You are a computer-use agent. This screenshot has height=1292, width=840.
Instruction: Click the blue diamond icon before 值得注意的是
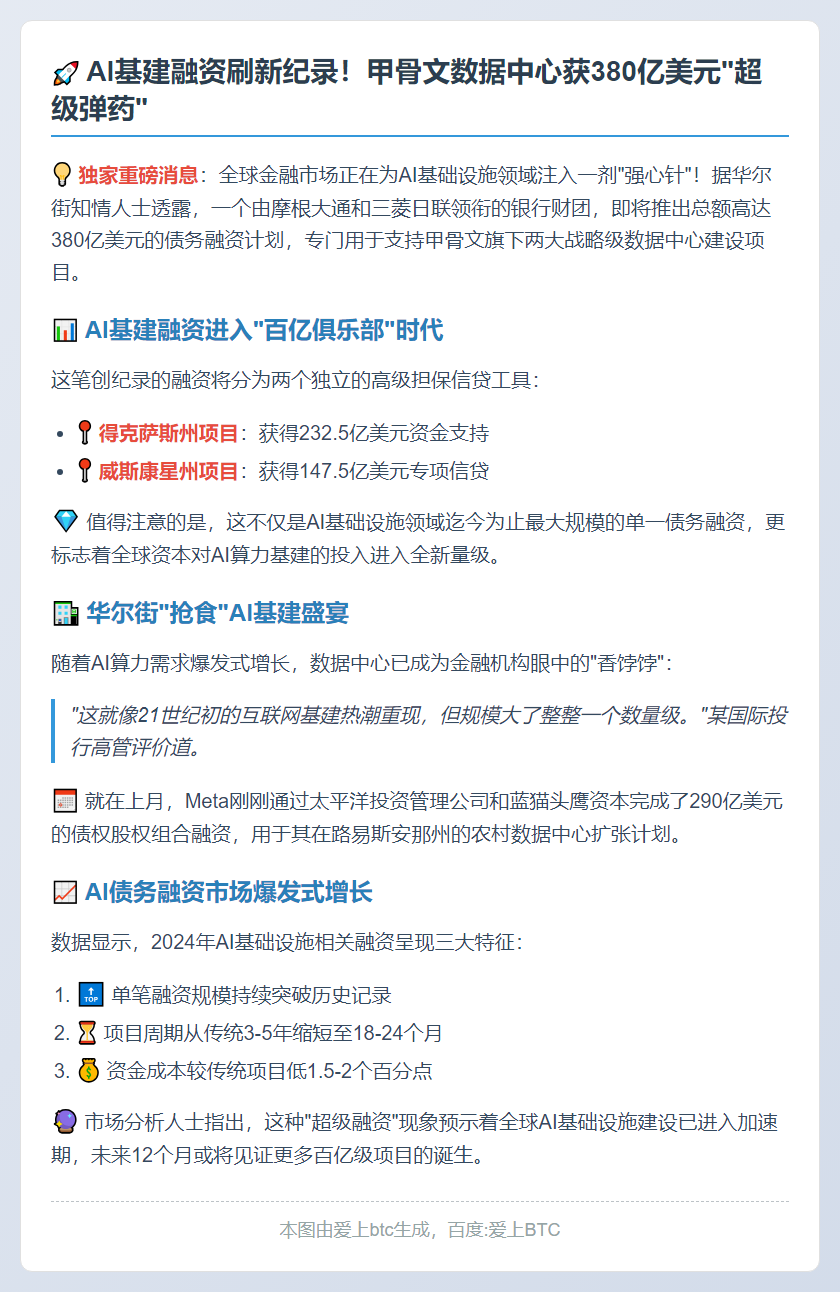pos(62,521)
